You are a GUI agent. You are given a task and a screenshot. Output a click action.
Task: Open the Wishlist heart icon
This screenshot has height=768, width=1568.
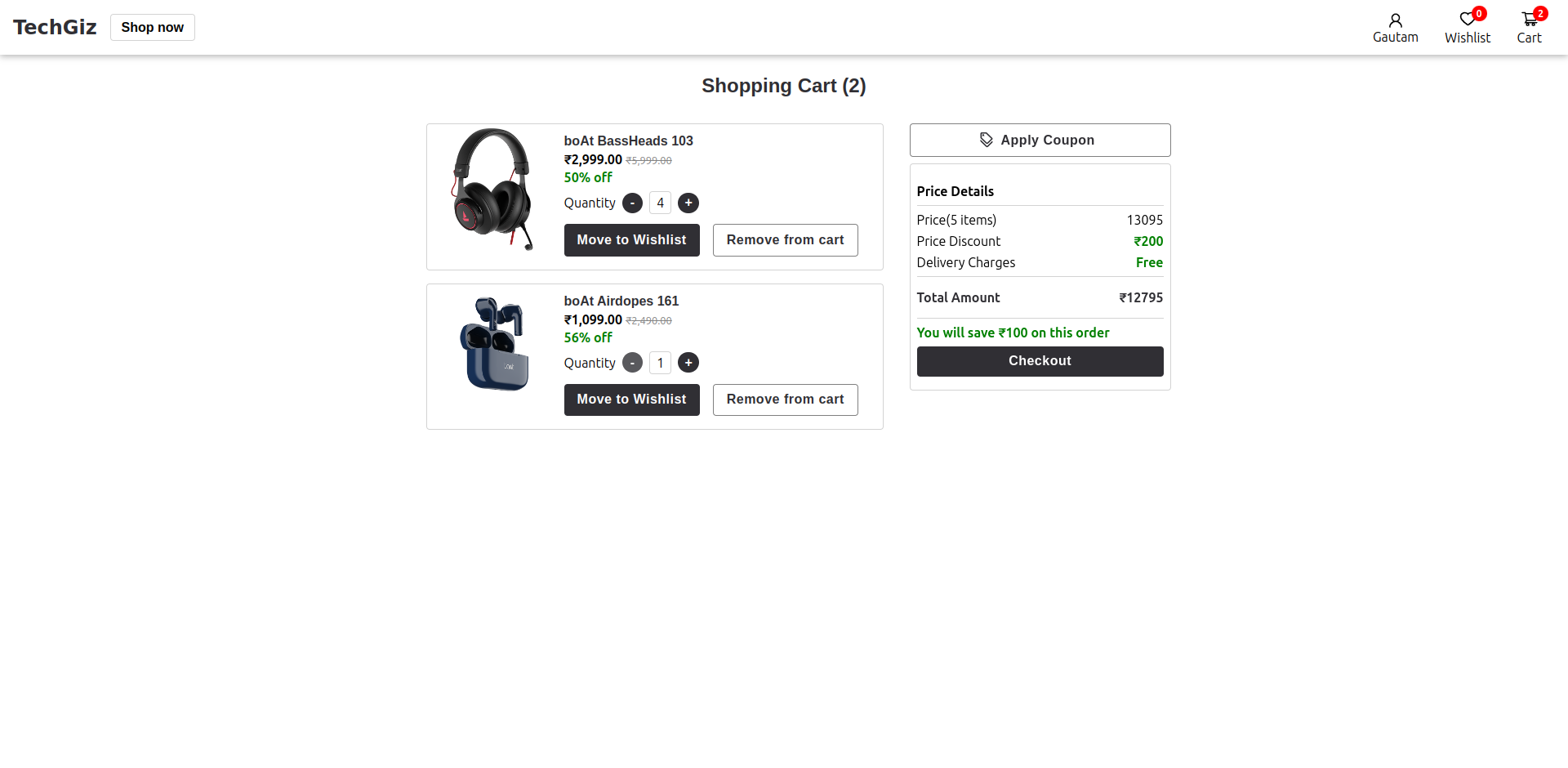coord(1467,20)
